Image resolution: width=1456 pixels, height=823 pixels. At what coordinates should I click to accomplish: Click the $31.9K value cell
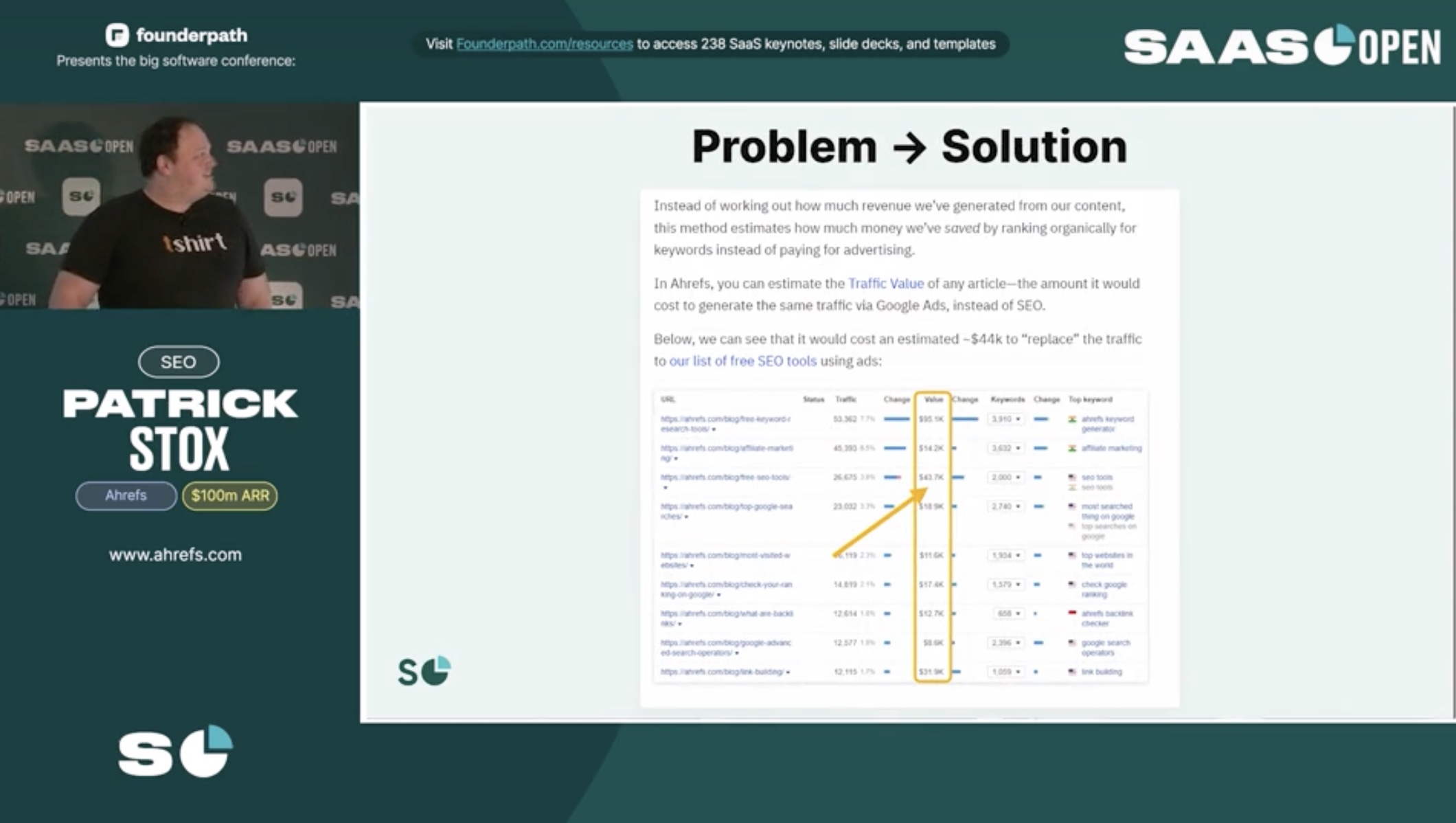pyautogui.click(x=931, y=672)
